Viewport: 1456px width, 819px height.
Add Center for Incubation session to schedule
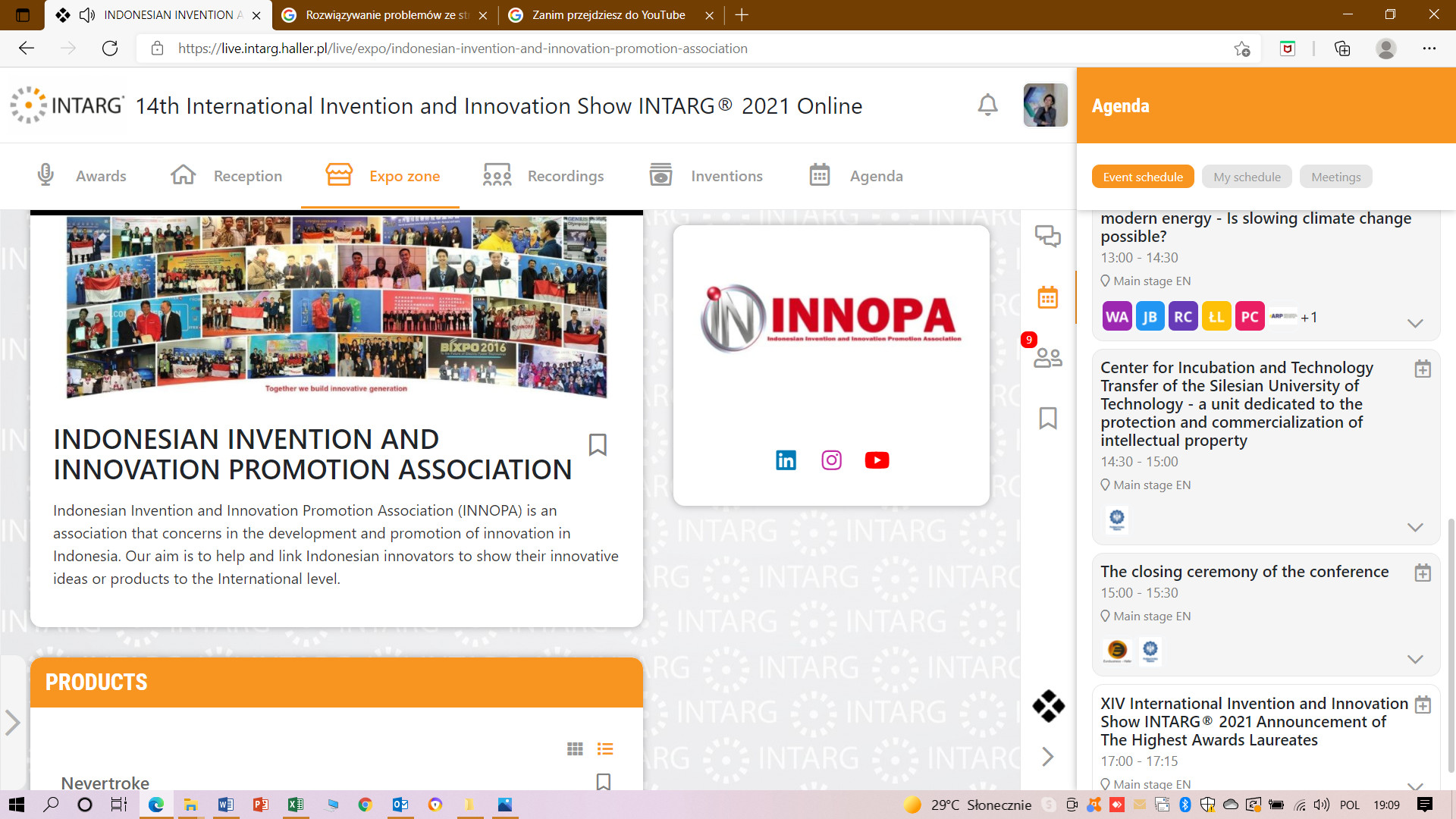click(1423, 369)
